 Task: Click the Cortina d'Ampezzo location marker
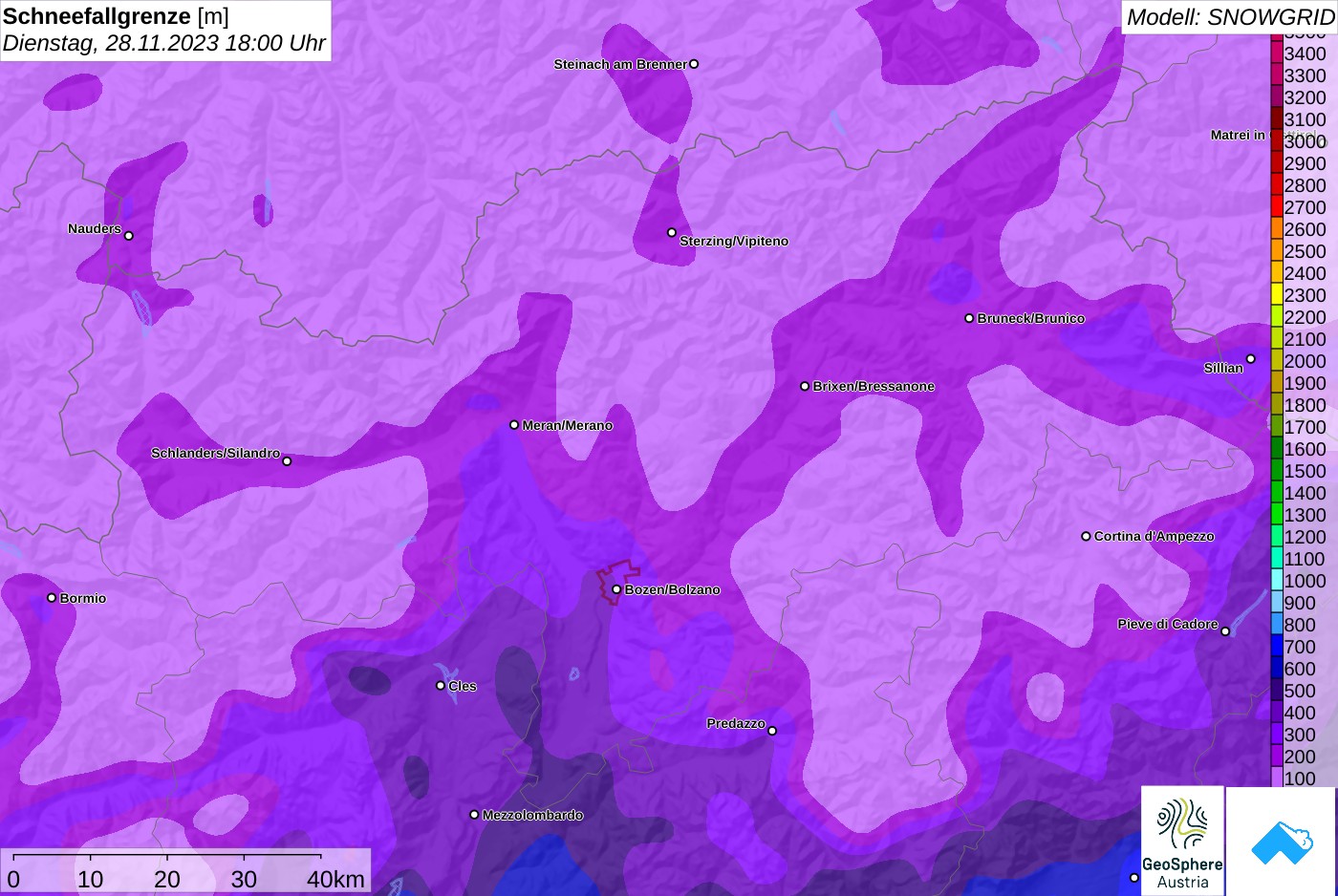click(x=1086, y=536)
